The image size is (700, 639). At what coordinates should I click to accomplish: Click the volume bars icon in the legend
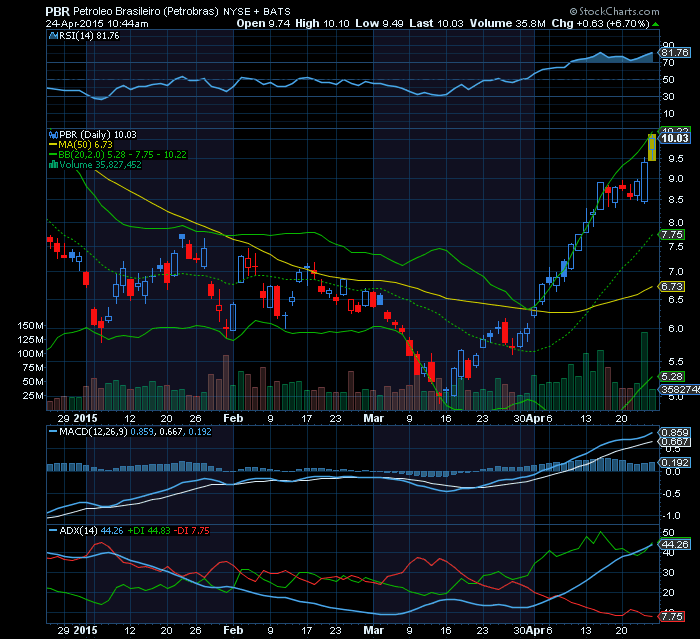[54, 165]
